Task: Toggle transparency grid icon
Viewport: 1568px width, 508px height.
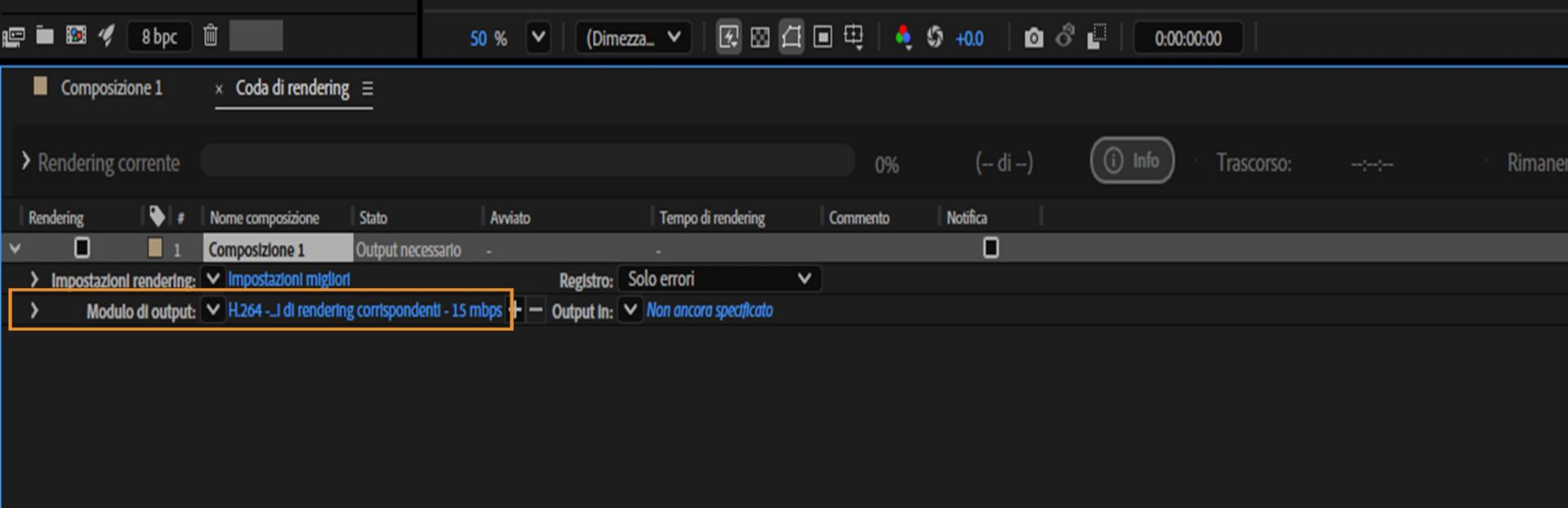Action: [760, 38]
